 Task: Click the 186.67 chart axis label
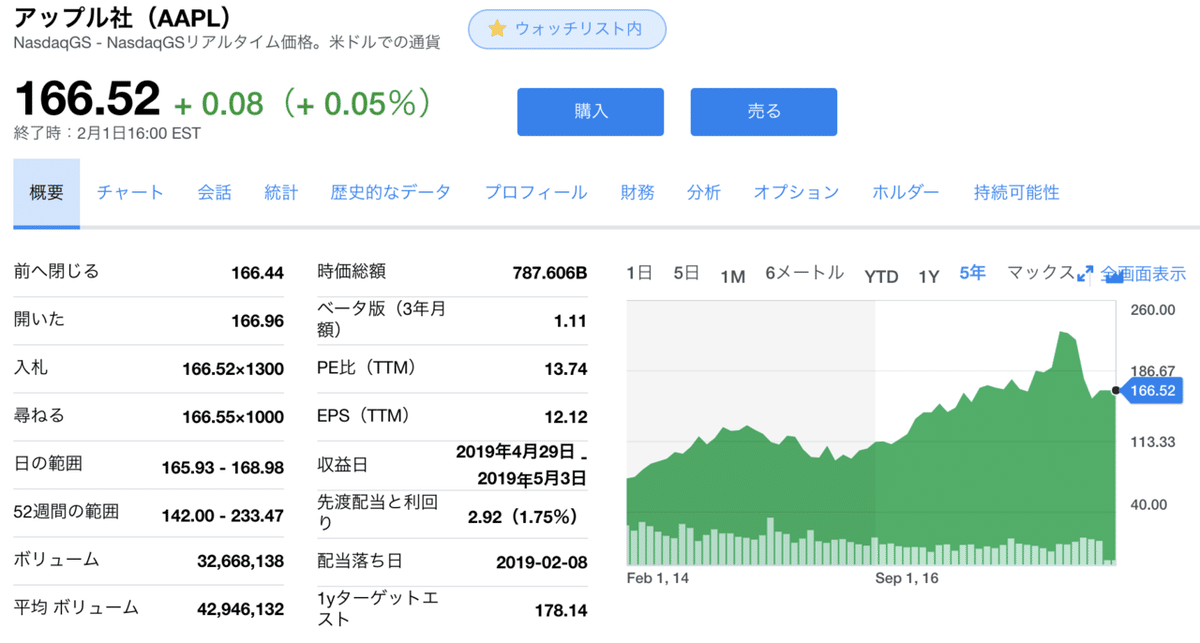pos(1153,371)
